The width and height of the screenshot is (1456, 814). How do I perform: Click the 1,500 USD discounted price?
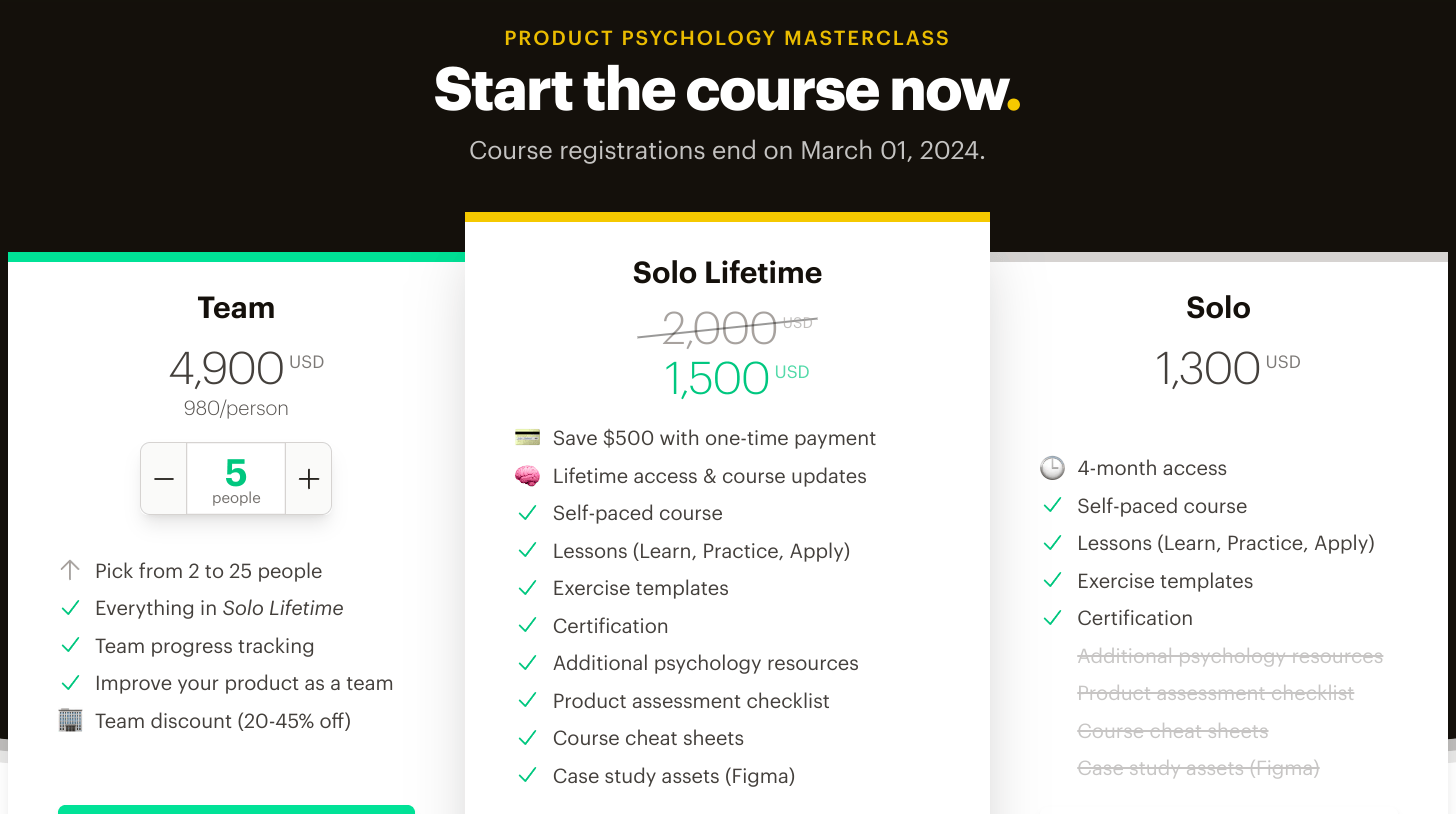point(717,379)
